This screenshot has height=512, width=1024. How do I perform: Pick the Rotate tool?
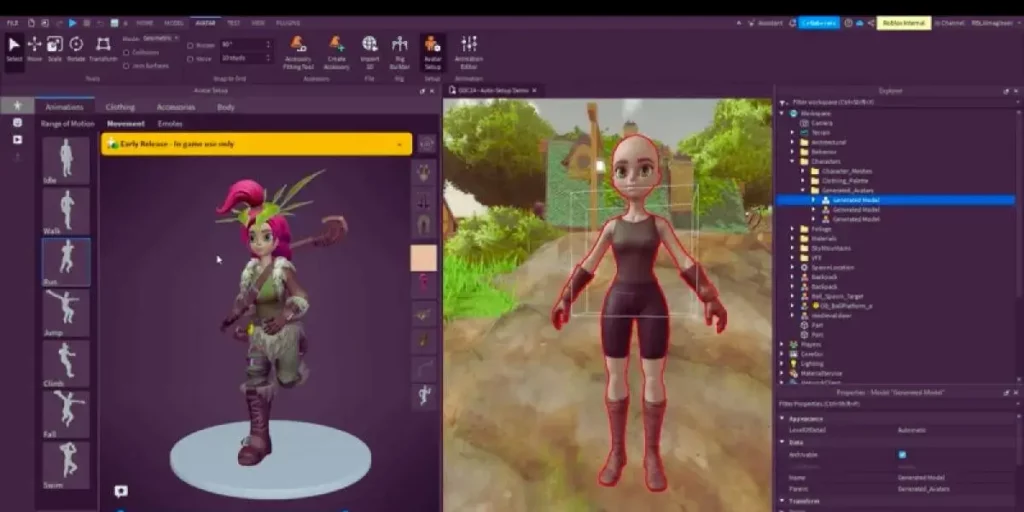[76, 50]
